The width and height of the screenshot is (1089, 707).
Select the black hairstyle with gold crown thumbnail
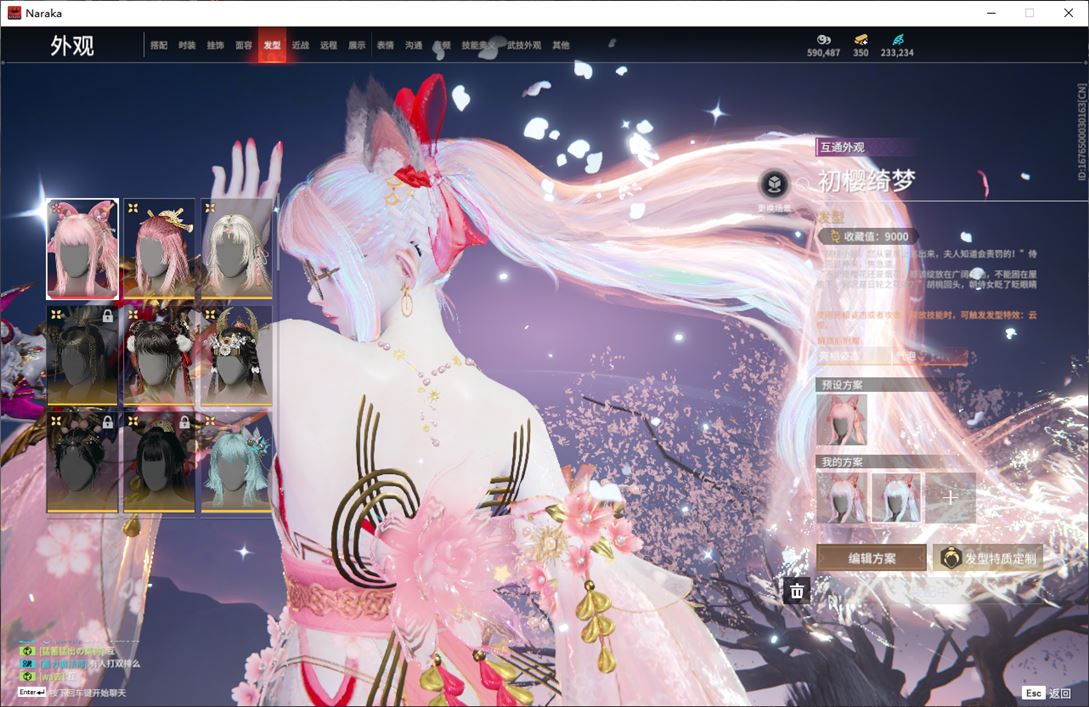coord(236,355)
